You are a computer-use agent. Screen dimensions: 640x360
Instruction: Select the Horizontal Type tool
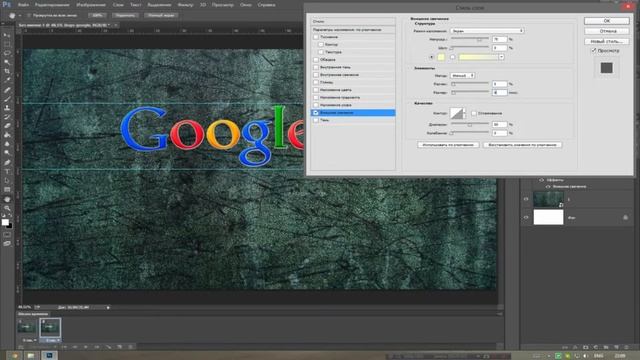(x=7, y=171)
